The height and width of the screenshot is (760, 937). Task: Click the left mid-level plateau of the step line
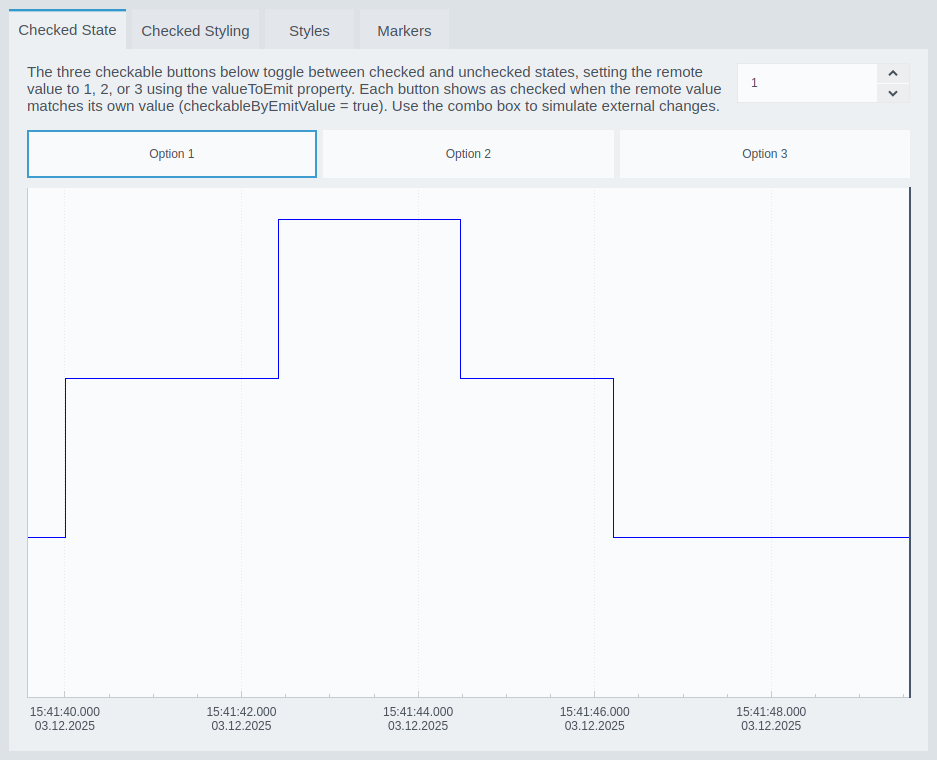tap(171, 379)
